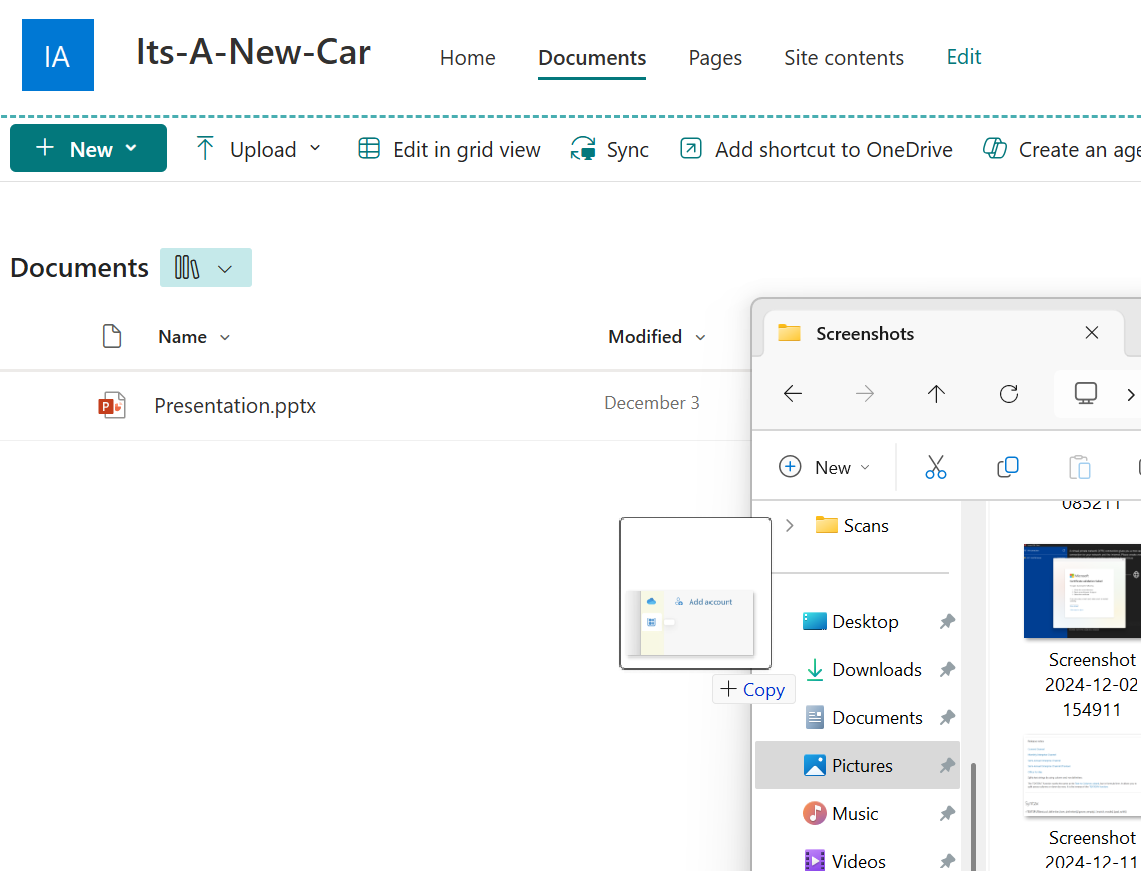This screenshot has height=871, width=1141.
Task: Click the Create an agent icon
Action: (x=996, y=148)
